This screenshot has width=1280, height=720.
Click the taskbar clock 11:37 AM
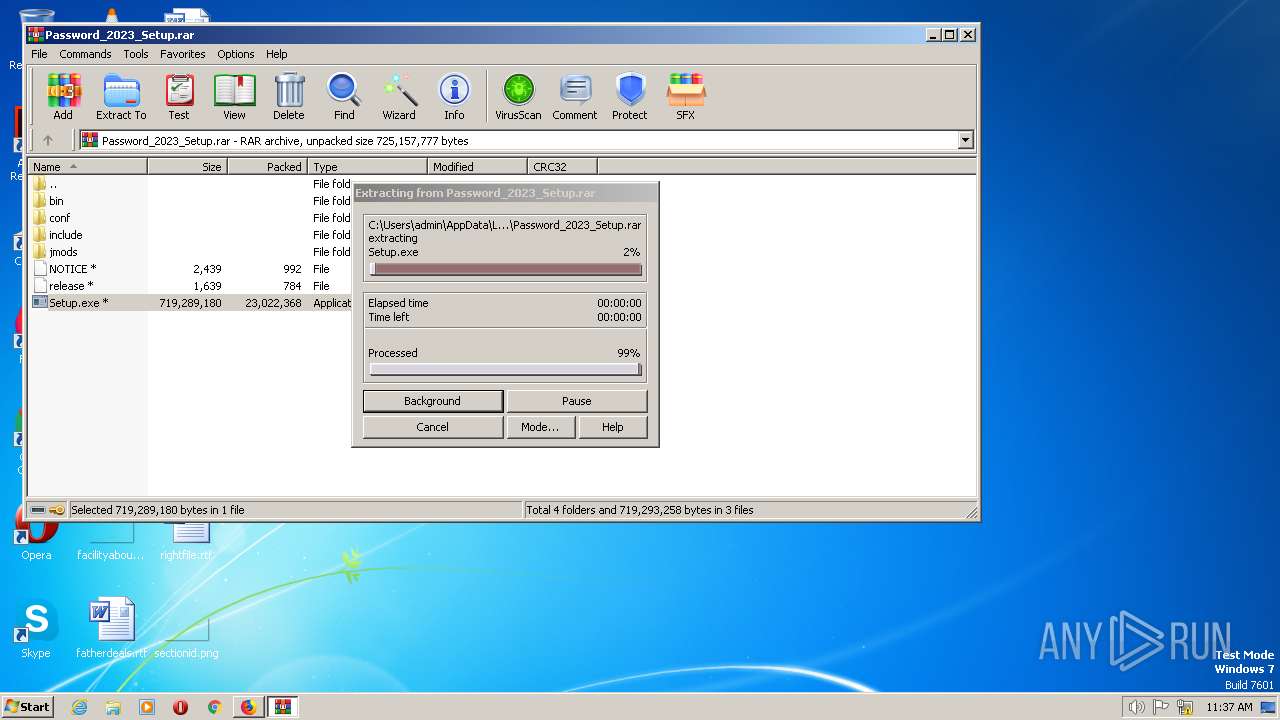click(1229, 707)
